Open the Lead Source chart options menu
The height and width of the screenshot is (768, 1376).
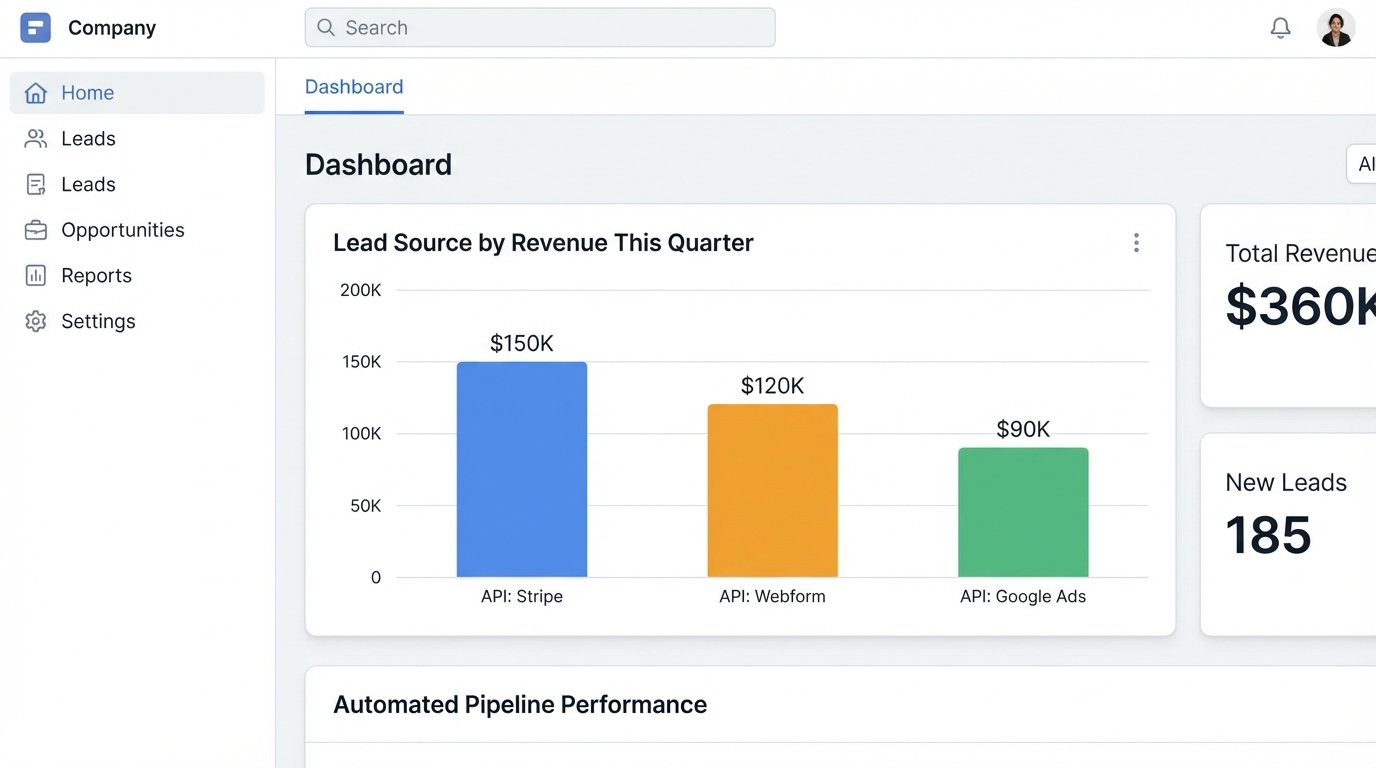pyautogui.click(x=1135, y=243)
